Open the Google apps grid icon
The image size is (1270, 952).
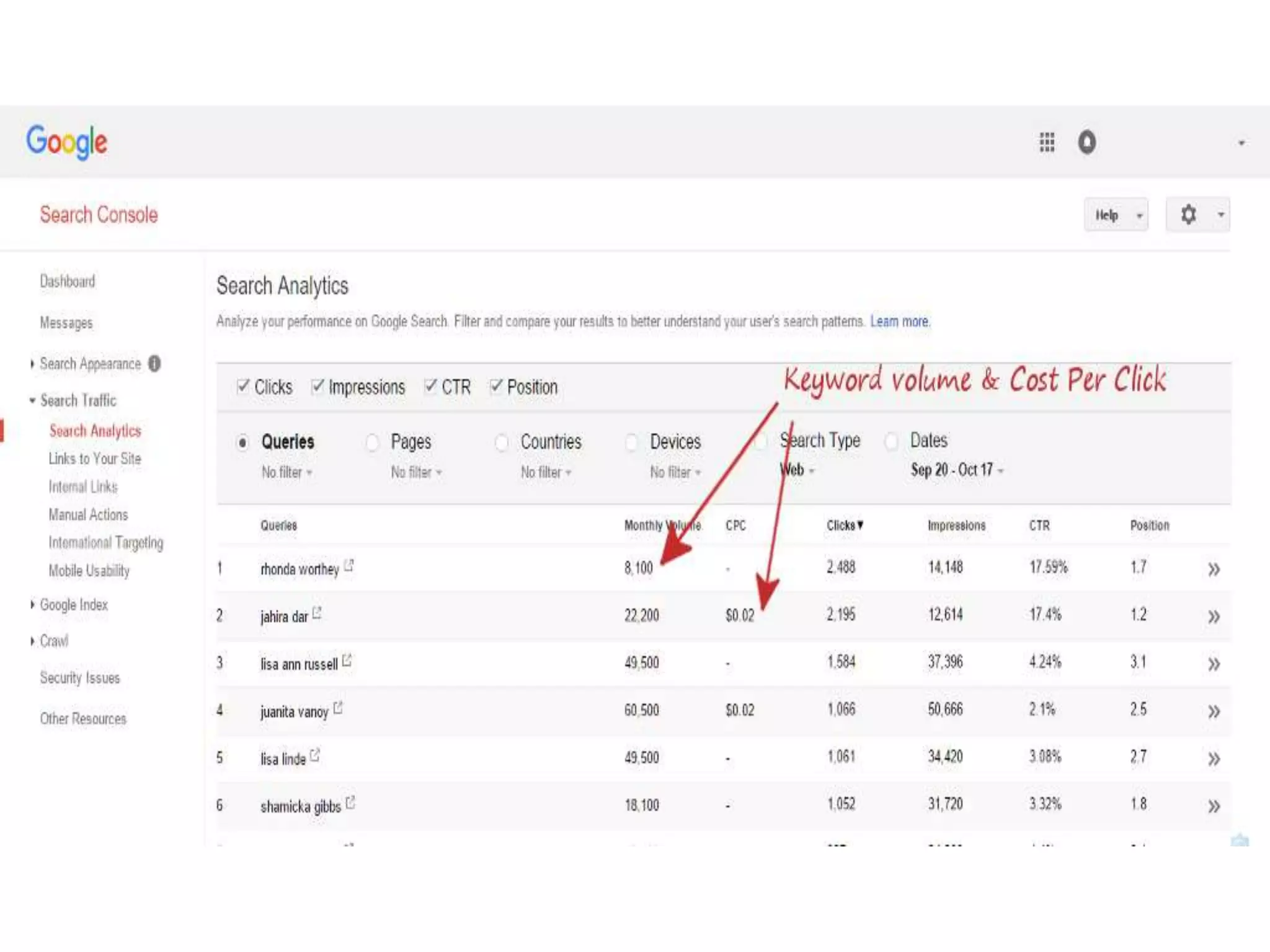point(1047,143)
